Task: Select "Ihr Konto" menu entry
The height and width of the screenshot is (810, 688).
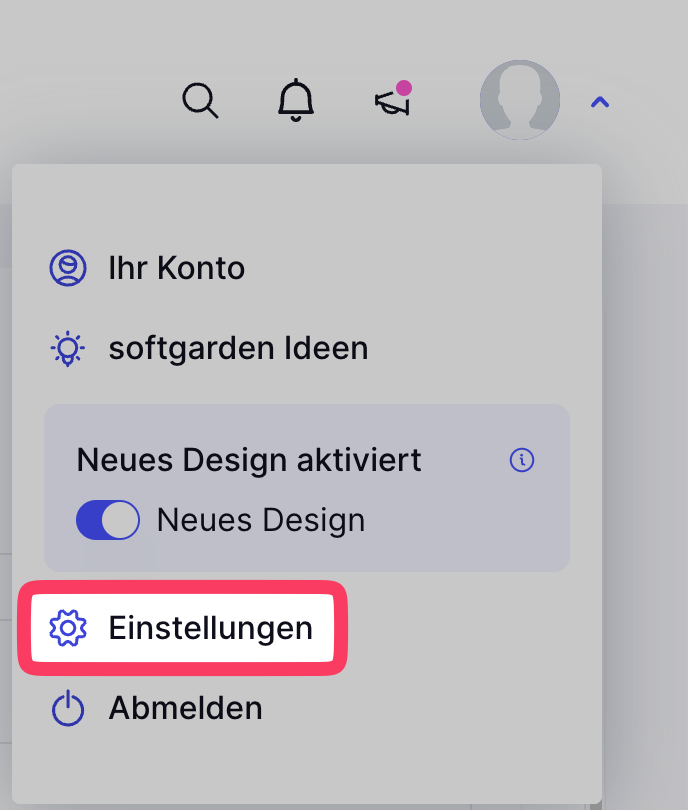Action: point(177,268)
